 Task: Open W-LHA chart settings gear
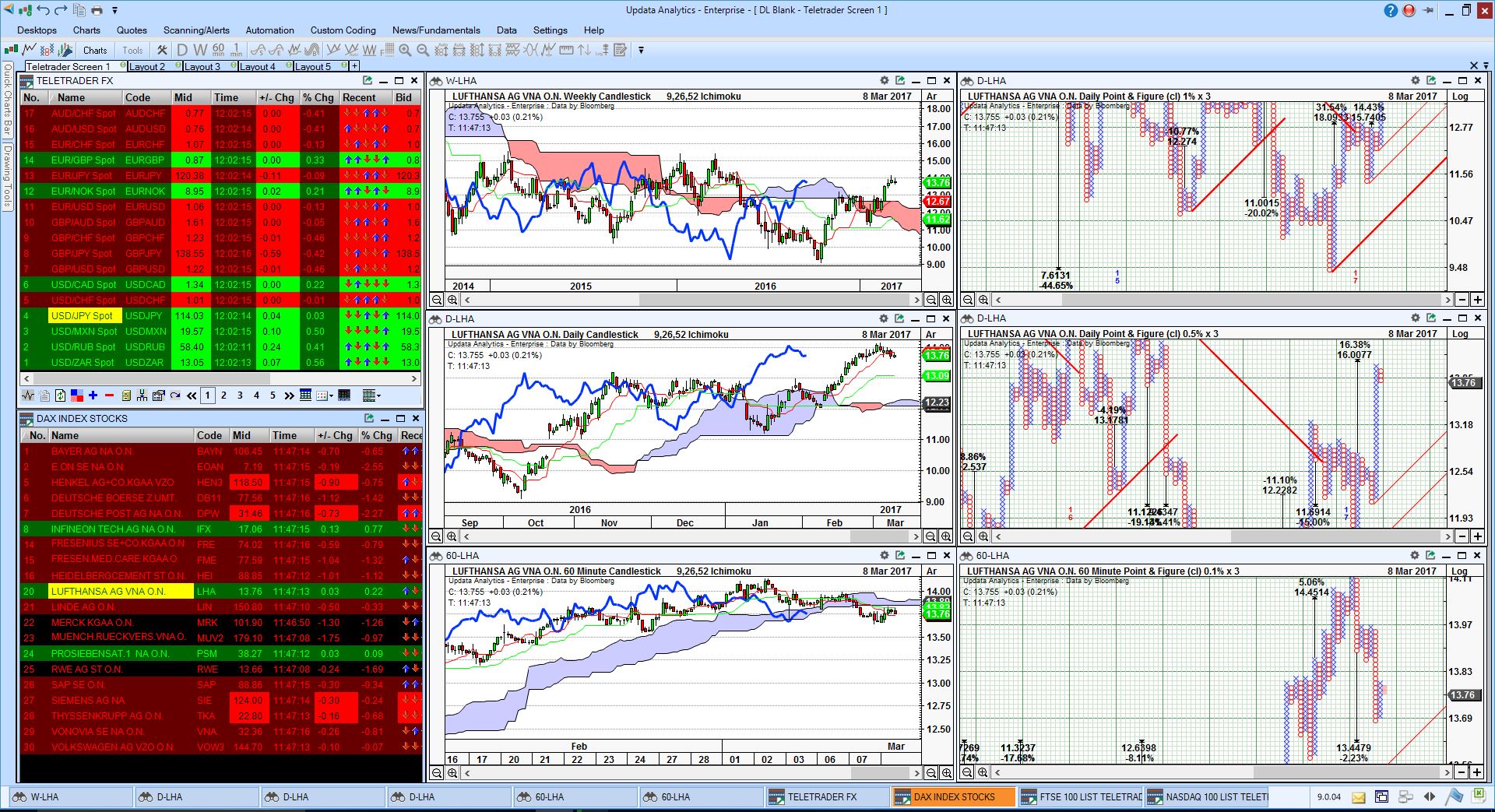[885, 80]
